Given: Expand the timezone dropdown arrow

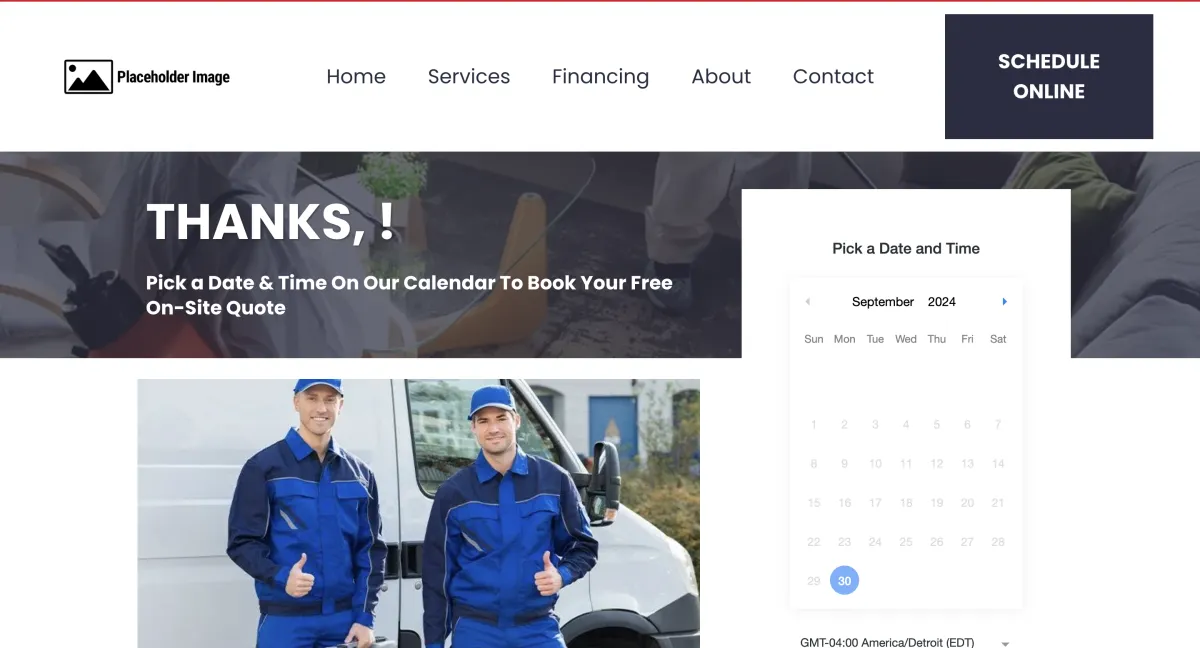Looking at the screenshot, I should pos(1005,644).
